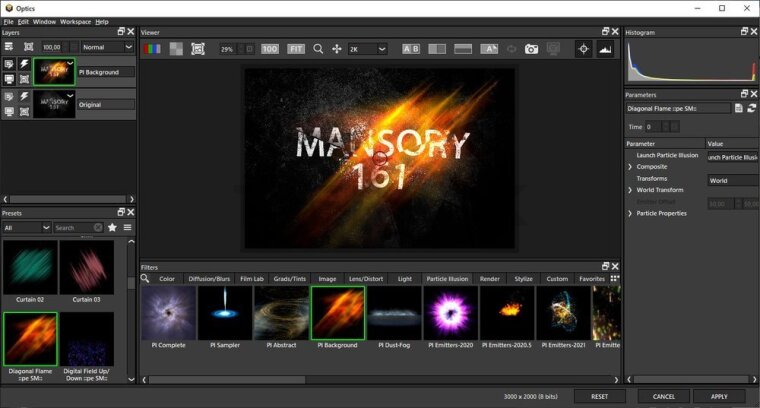Show the histogram via Viewer toolbar icon
760x408 pixels.
click(x=605, y=48)
